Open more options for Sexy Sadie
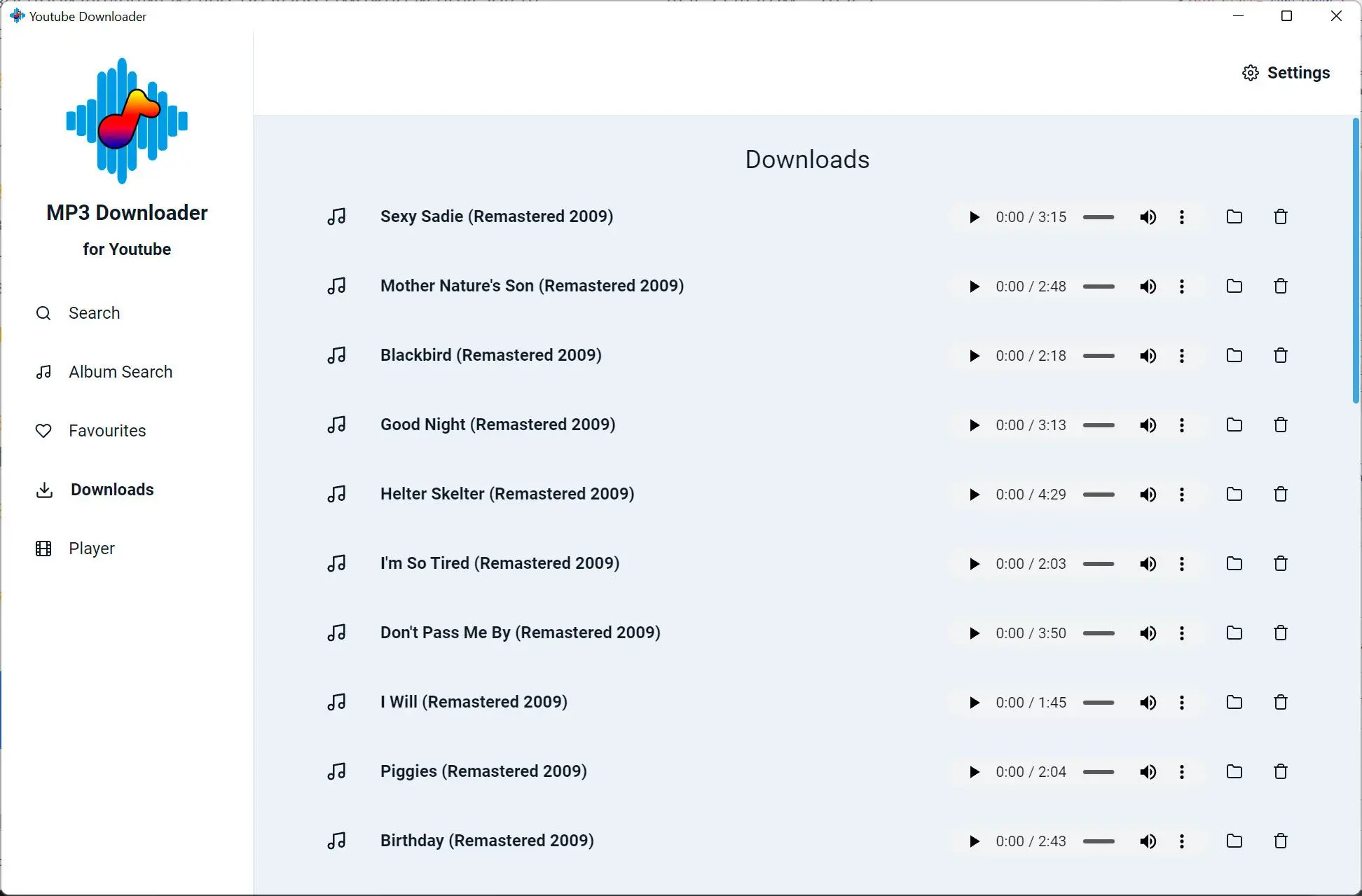This screenshot has height=896, width=1362. tap(1183, 217)
